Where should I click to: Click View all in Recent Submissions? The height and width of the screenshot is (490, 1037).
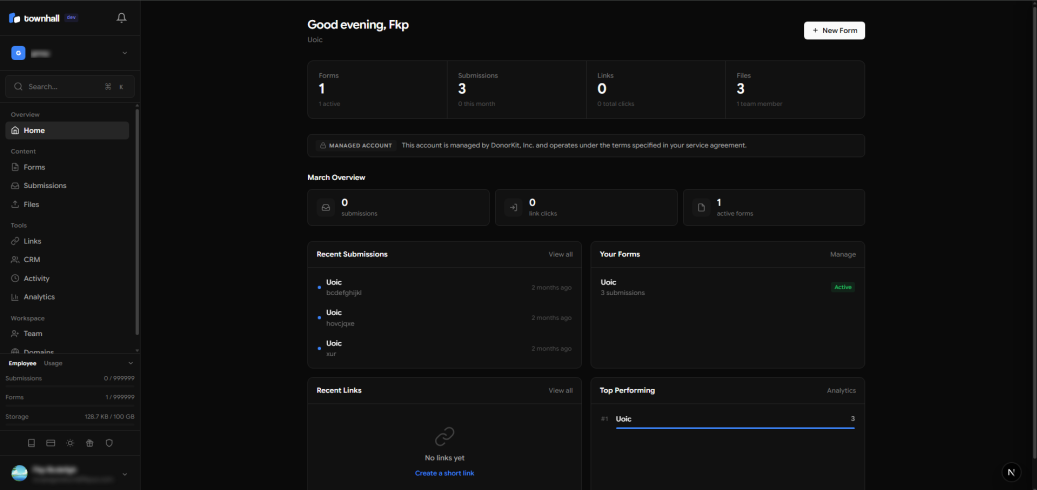click(560, 255)
